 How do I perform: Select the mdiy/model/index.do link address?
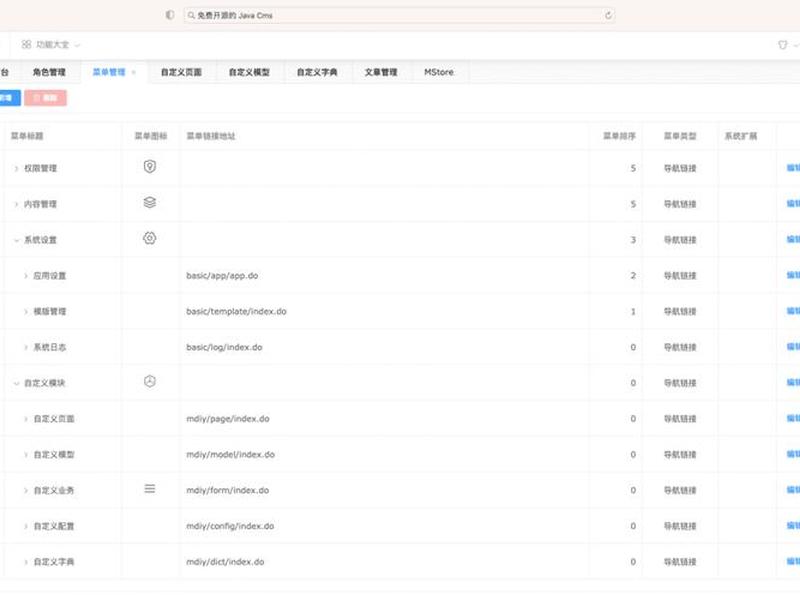click(x=230, y=454)
